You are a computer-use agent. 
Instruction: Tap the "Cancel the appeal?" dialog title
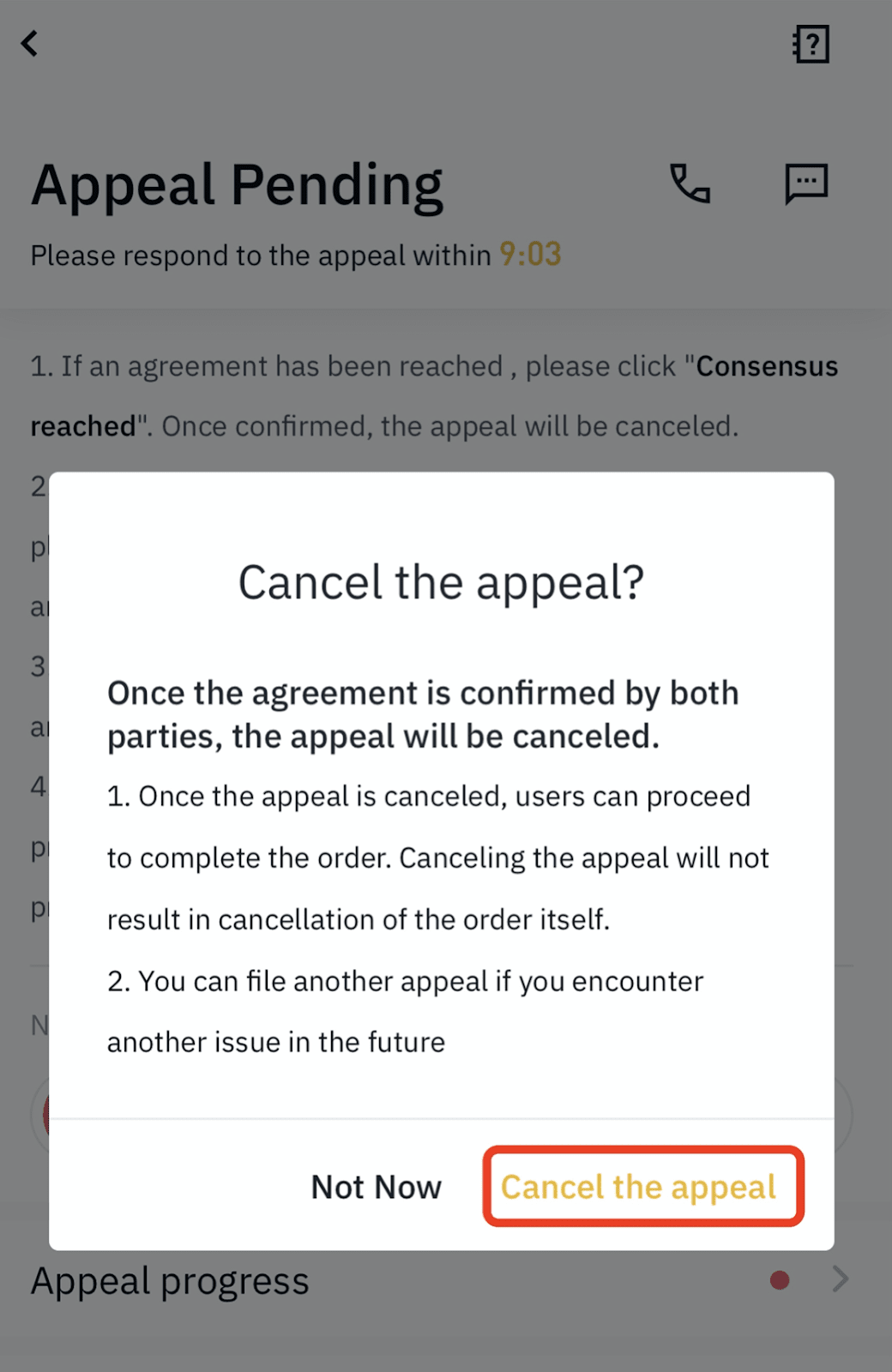(441, 583)
